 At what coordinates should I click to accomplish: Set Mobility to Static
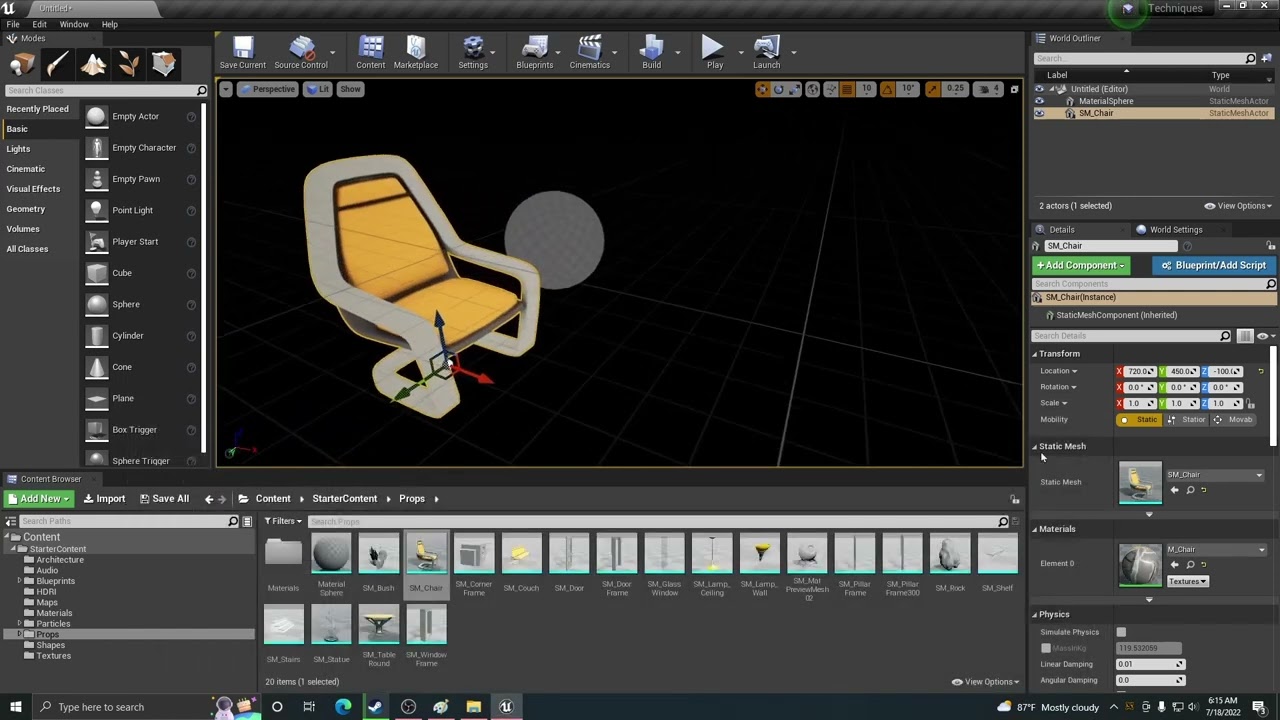click(1139, 420)
